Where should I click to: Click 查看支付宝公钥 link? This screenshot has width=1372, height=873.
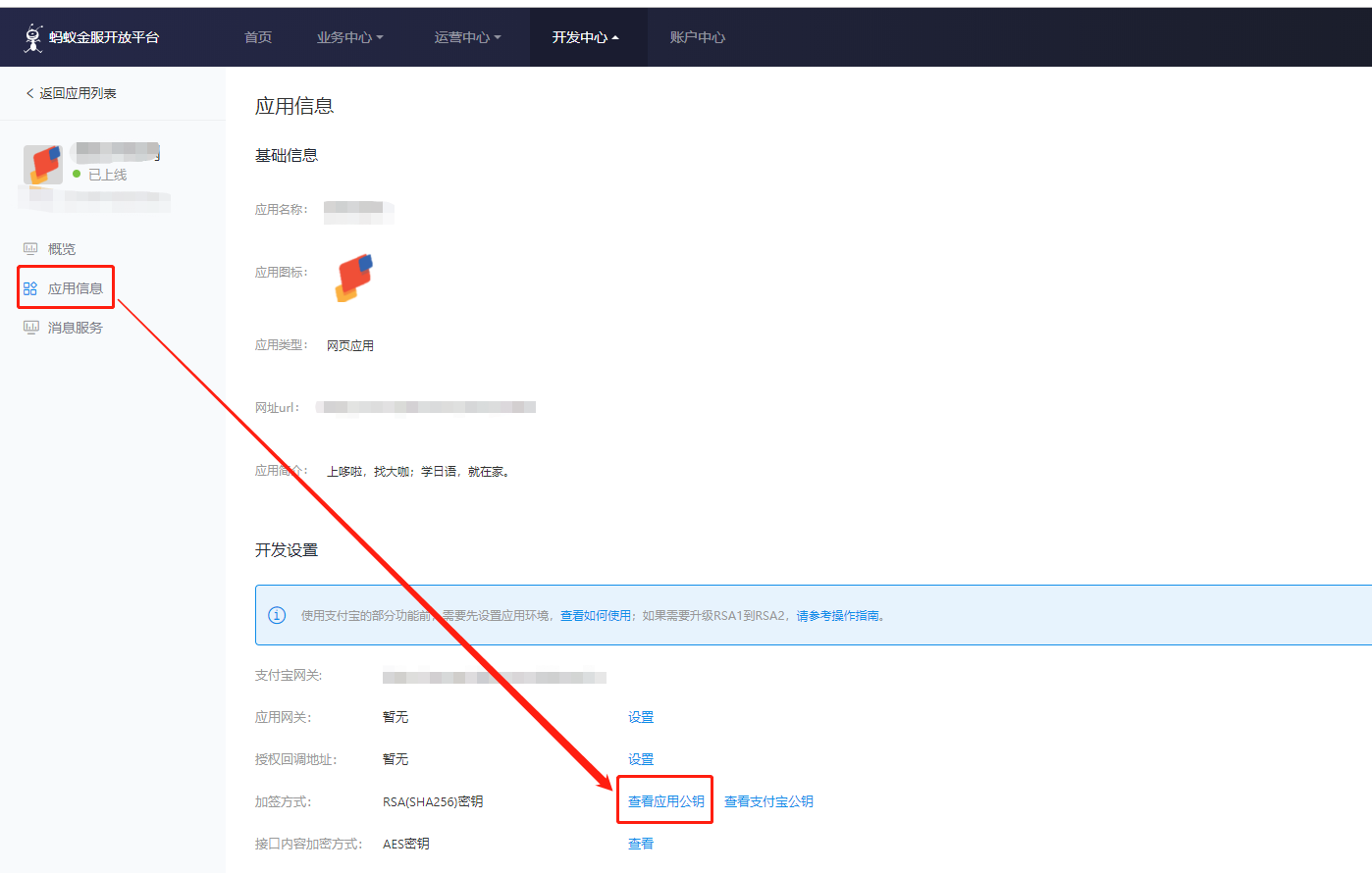pyautogui.click(x=768, y=801)
